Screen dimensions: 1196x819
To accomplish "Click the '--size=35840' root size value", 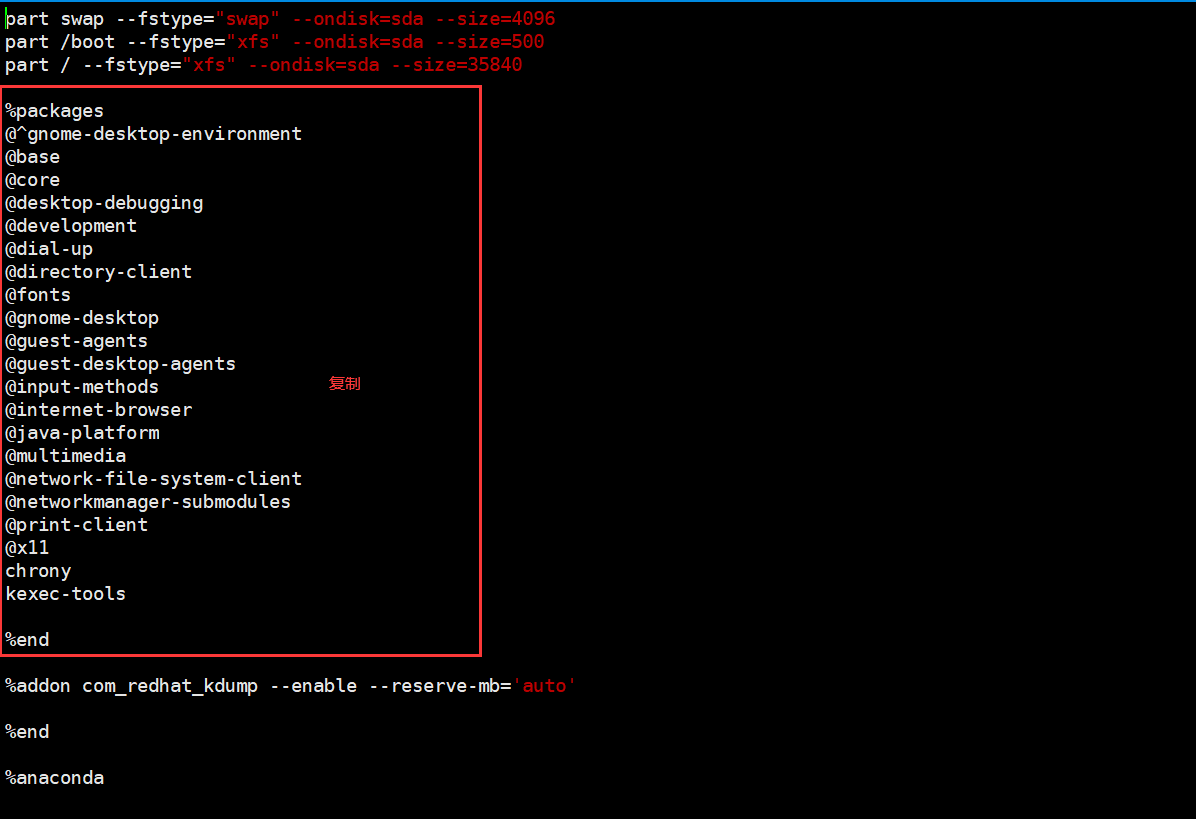I will click(457, 65).
